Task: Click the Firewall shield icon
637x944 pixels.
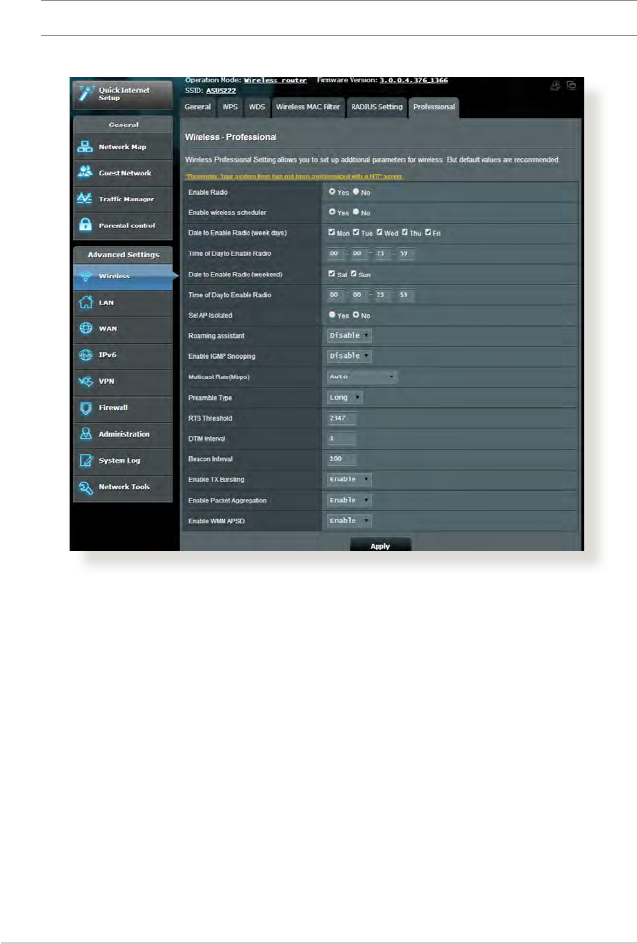Action: (x=85, y=408)
